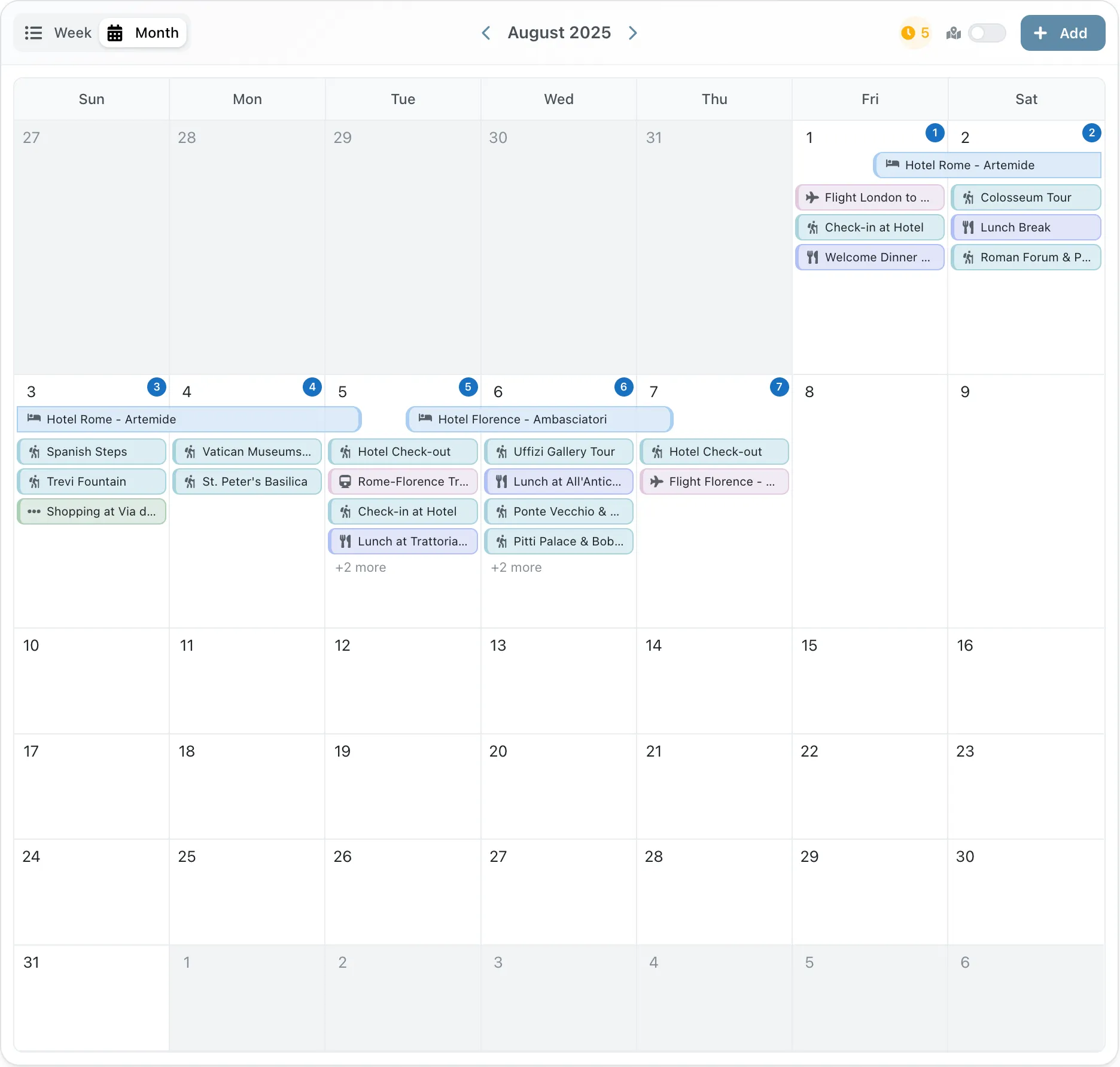This screenshot has width=1120, height=1067.
Task: Click the orange clock icon with count 5
Action: [908, 33]
